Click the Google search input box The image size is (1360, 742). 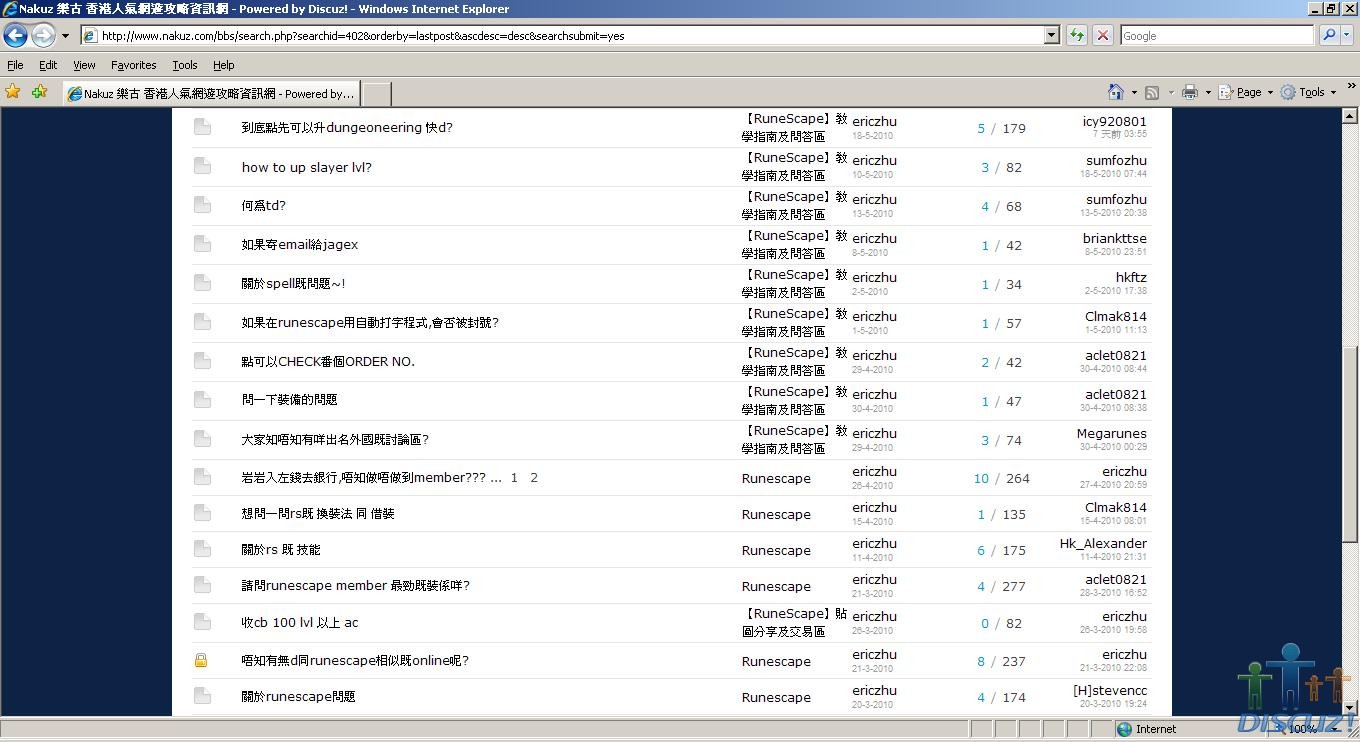pyautogui.click(x=1216, y=35)
